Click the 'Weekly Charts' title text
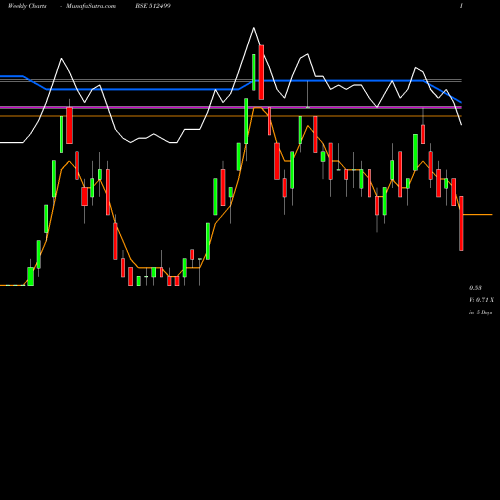This screenshot has height=500, width=500. click(x=27, y=6)
